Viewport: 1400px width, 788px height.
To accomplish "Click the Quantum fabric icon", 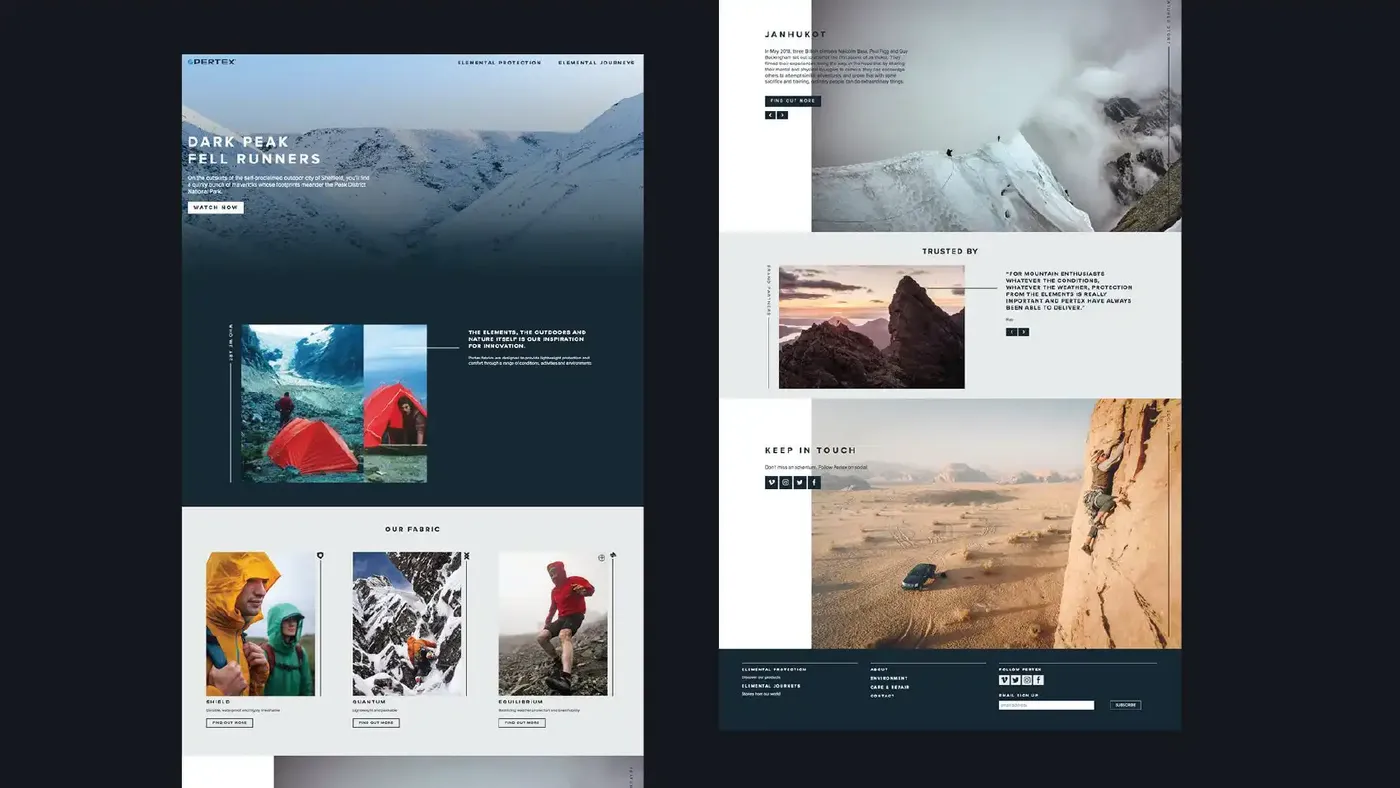I will [466, 555].
